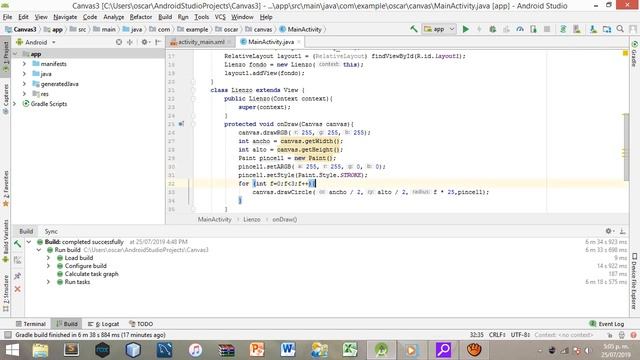The width and height of the screenshot is (640, 360).
Task: Open File Explorer from taskbar
Action: pos(40,350)
